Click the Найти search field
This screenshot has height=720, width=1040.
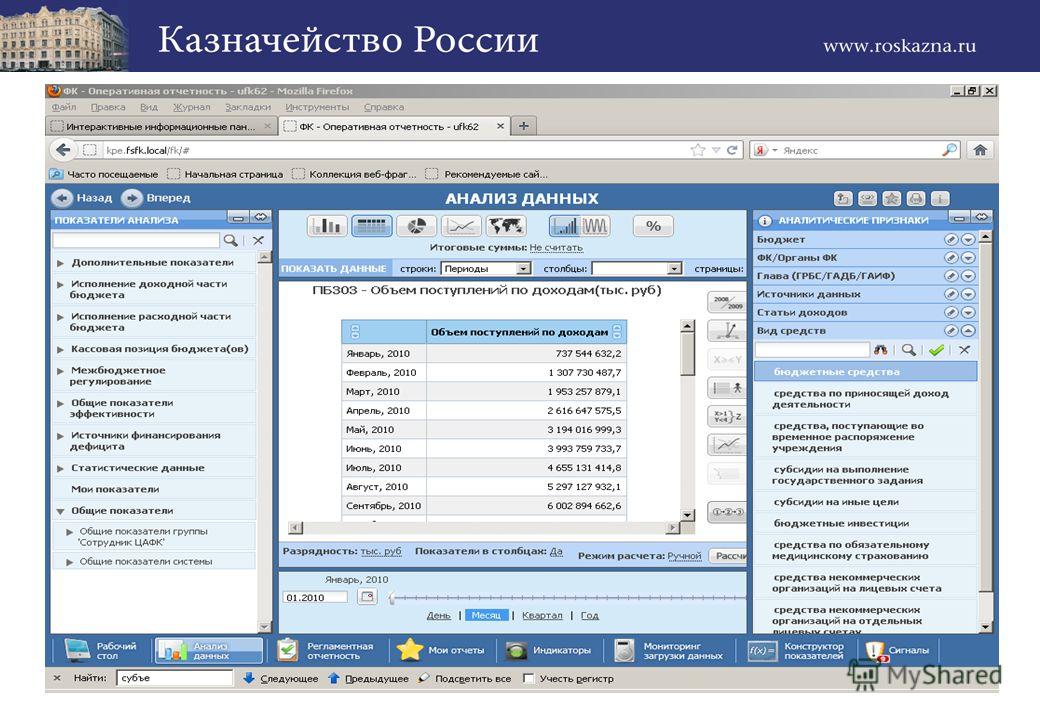(x=175, y=678)
